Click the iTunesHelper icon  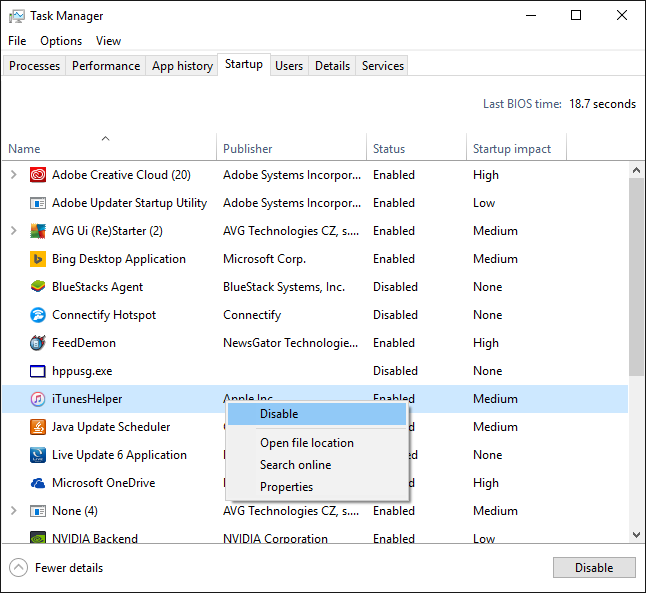pos(38,399)
